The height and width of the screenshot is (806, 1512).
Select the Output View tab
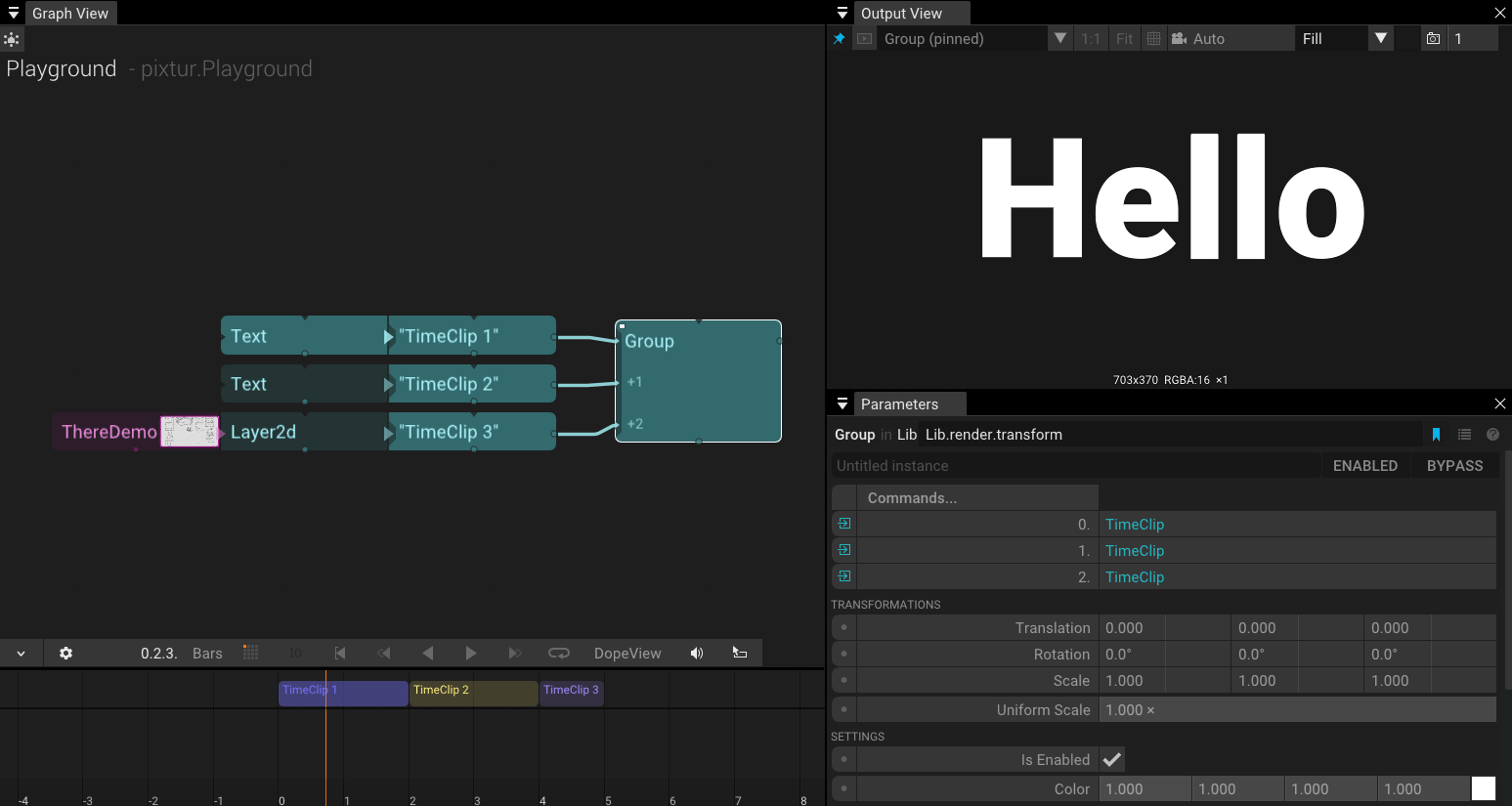click(901, 14)
